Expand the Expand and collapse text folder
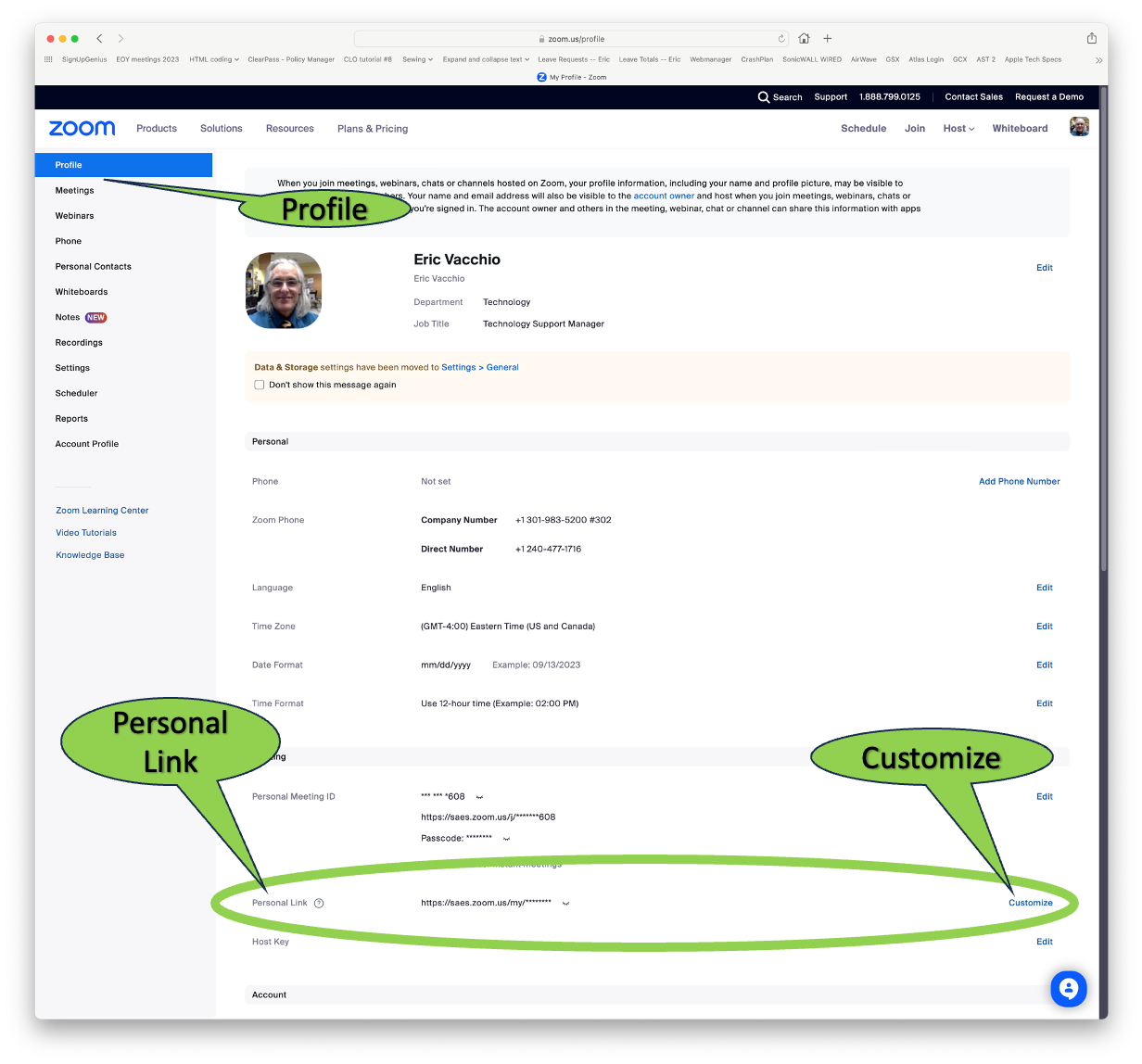The width and height of the screenshot is (1142, 1064). click(x=486, y=59)
